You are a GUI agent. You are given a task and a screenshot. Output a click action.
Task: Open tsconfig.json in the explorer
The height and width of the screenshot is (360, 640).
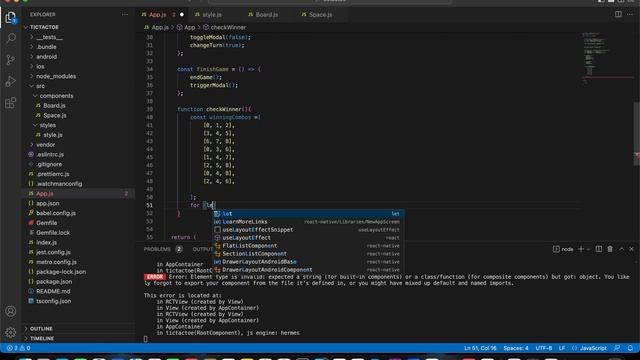click(x=53, y=301)
